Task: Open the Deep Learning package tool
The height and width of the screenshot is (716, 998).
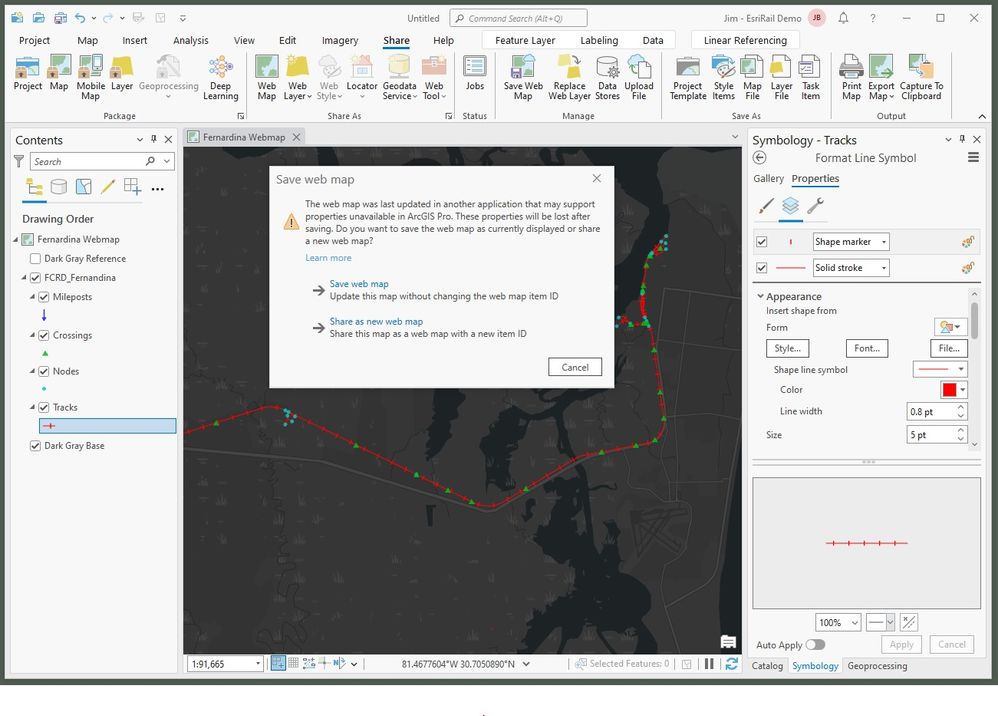Action: 220,77
